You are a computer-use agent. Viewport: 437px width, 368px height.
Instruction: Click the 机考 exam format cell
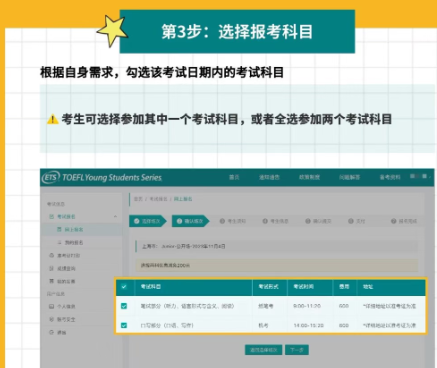[263, 325]
